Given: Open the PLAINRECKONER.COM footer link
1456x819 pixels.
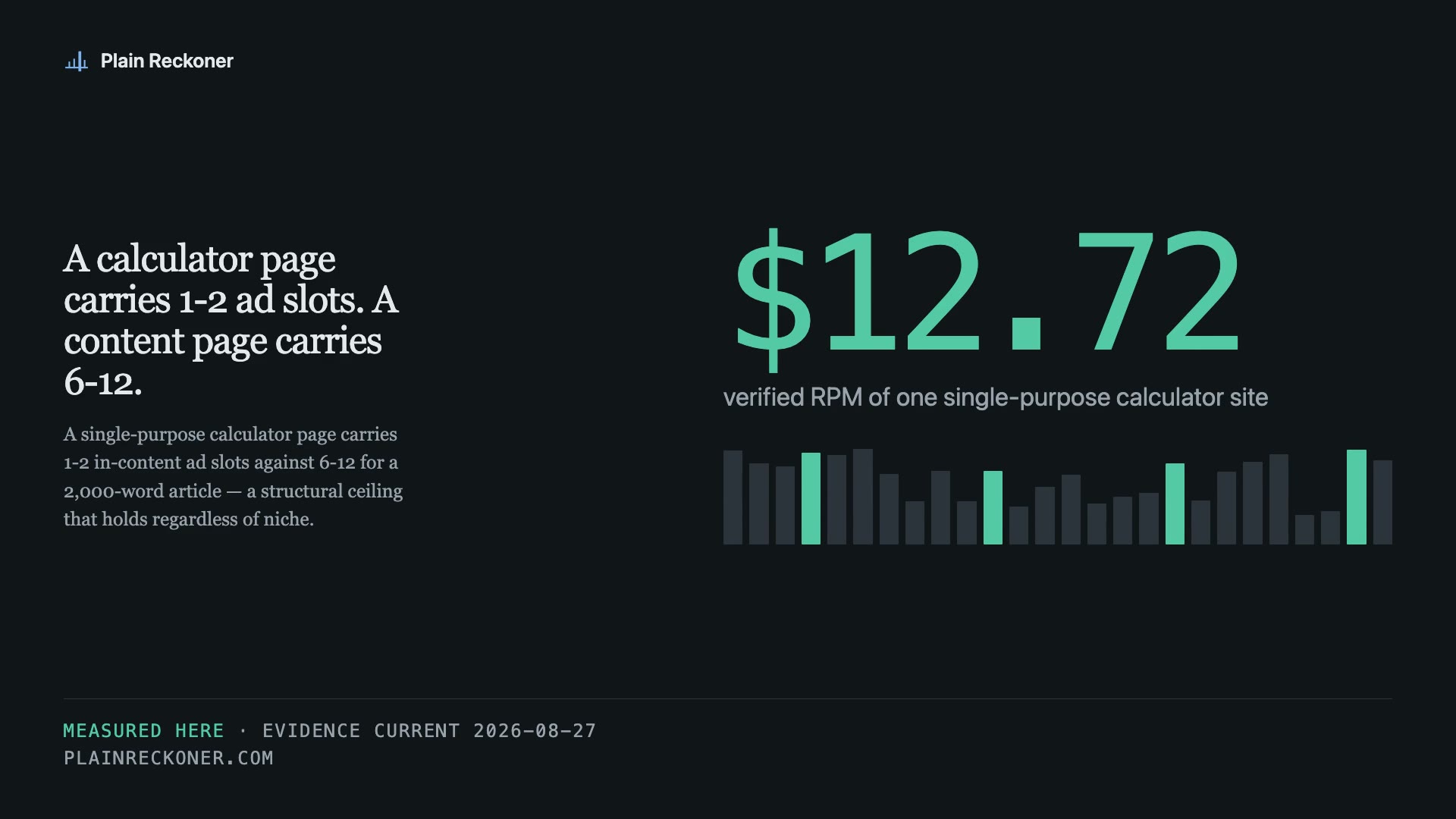Looking at the screenshot, I should 168,758.
